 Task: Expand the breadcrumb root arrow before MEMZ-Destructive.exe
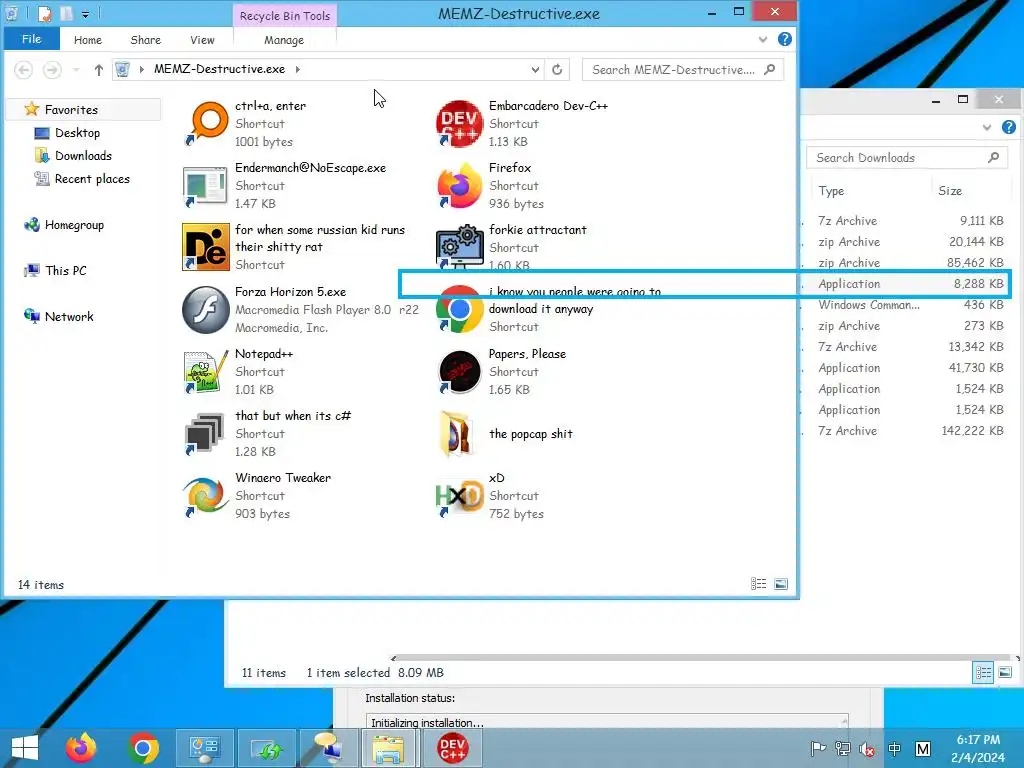(141, 69)
